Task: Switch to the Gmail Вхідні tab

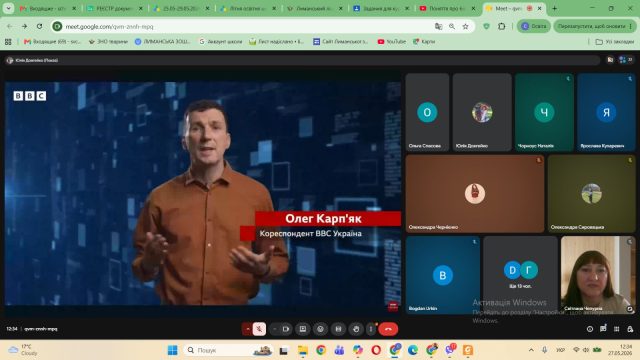Action: (48, 8)
